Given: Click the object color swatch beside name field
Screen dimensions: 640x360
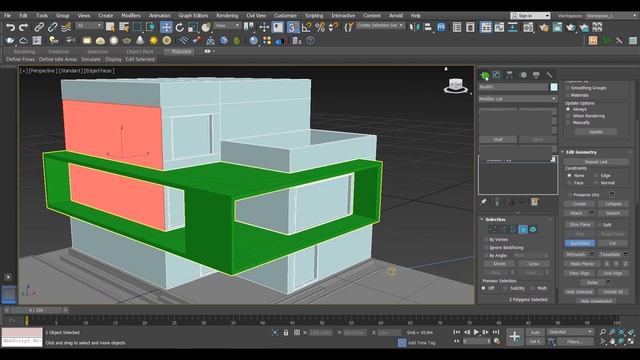Looking at the screenshot, I should [553, 87].
